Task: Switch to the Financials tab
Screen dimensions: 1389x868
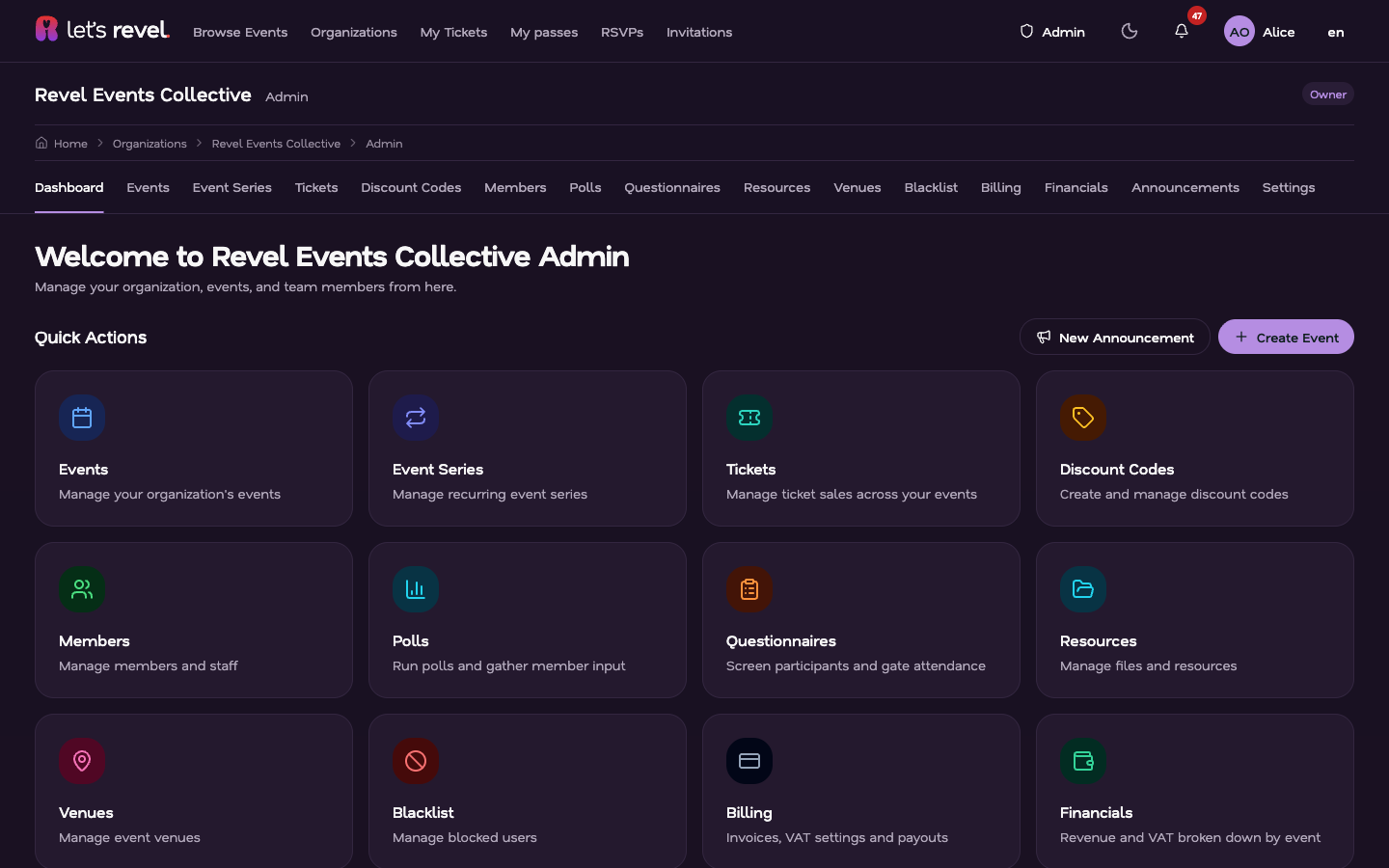Action: [x=1076, y=187]
